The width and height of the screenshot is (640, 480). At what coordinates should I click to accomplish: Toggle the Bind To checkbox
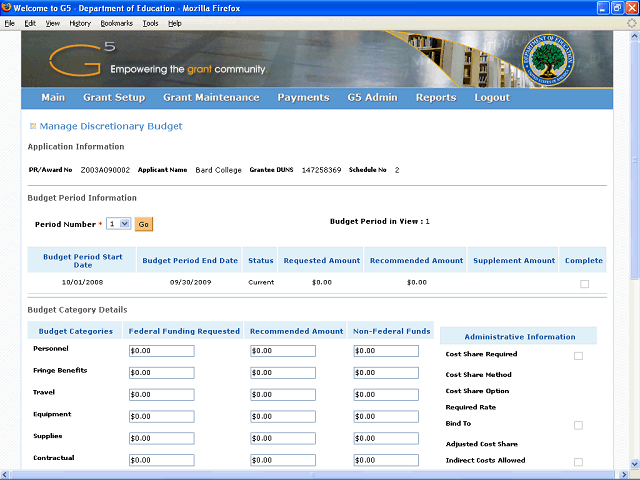tap(578, 425)
